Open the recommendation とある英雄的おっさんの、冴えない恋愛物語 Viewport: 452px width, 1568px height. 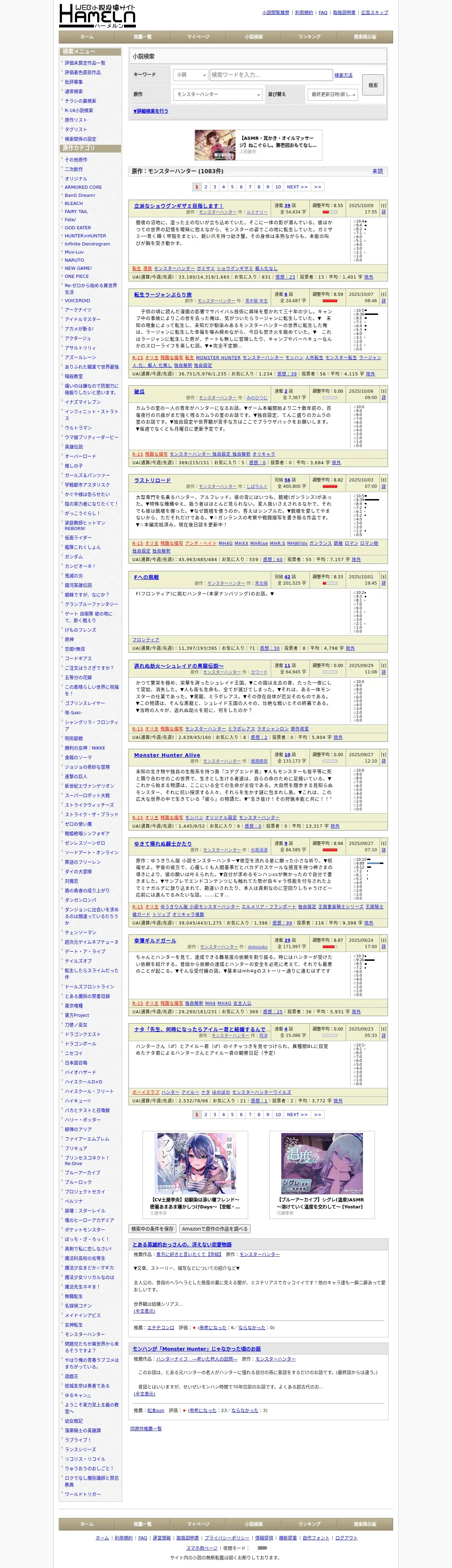(182, 1245)
